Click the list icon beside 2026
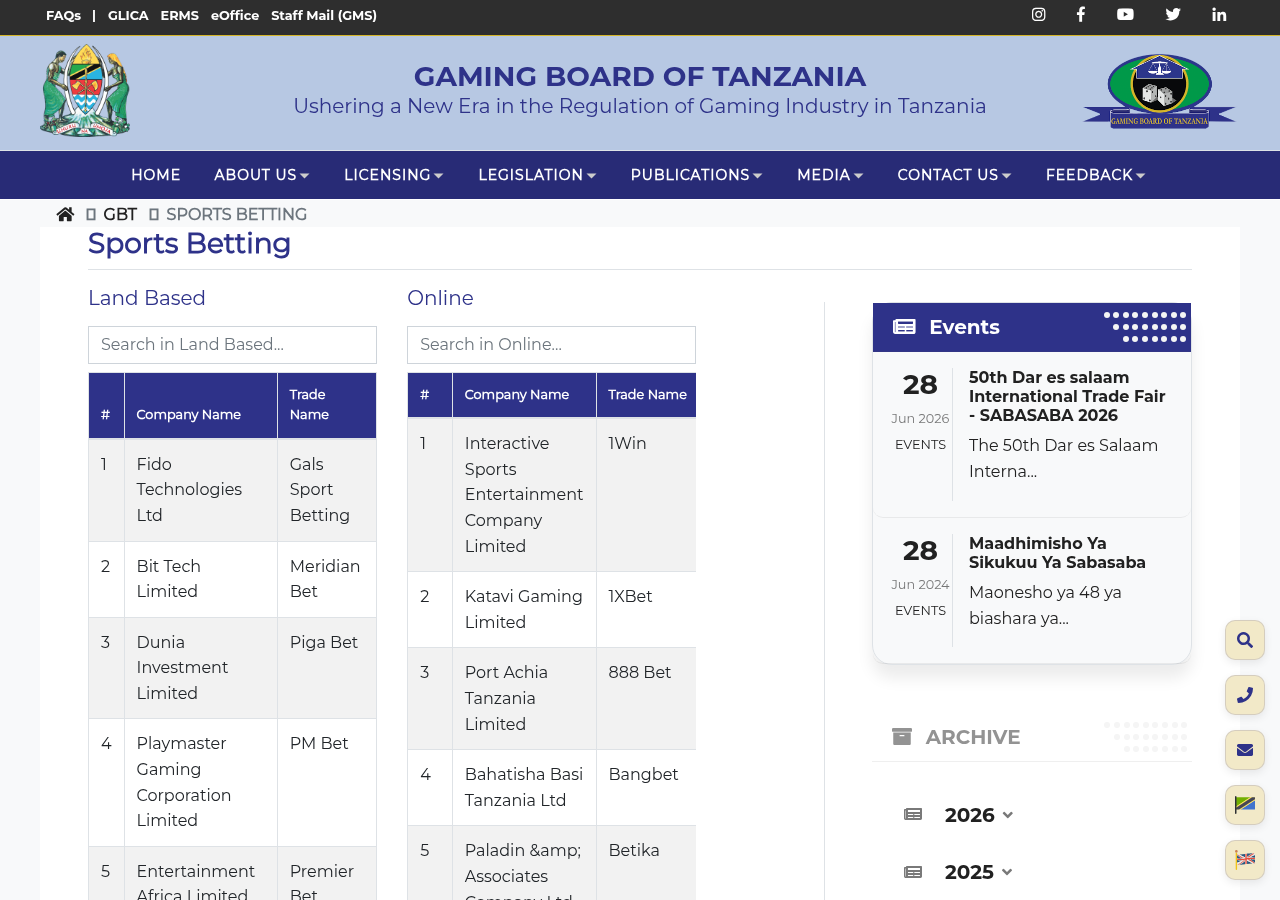This screenshot has height=900, width=1280. point(913,815)
